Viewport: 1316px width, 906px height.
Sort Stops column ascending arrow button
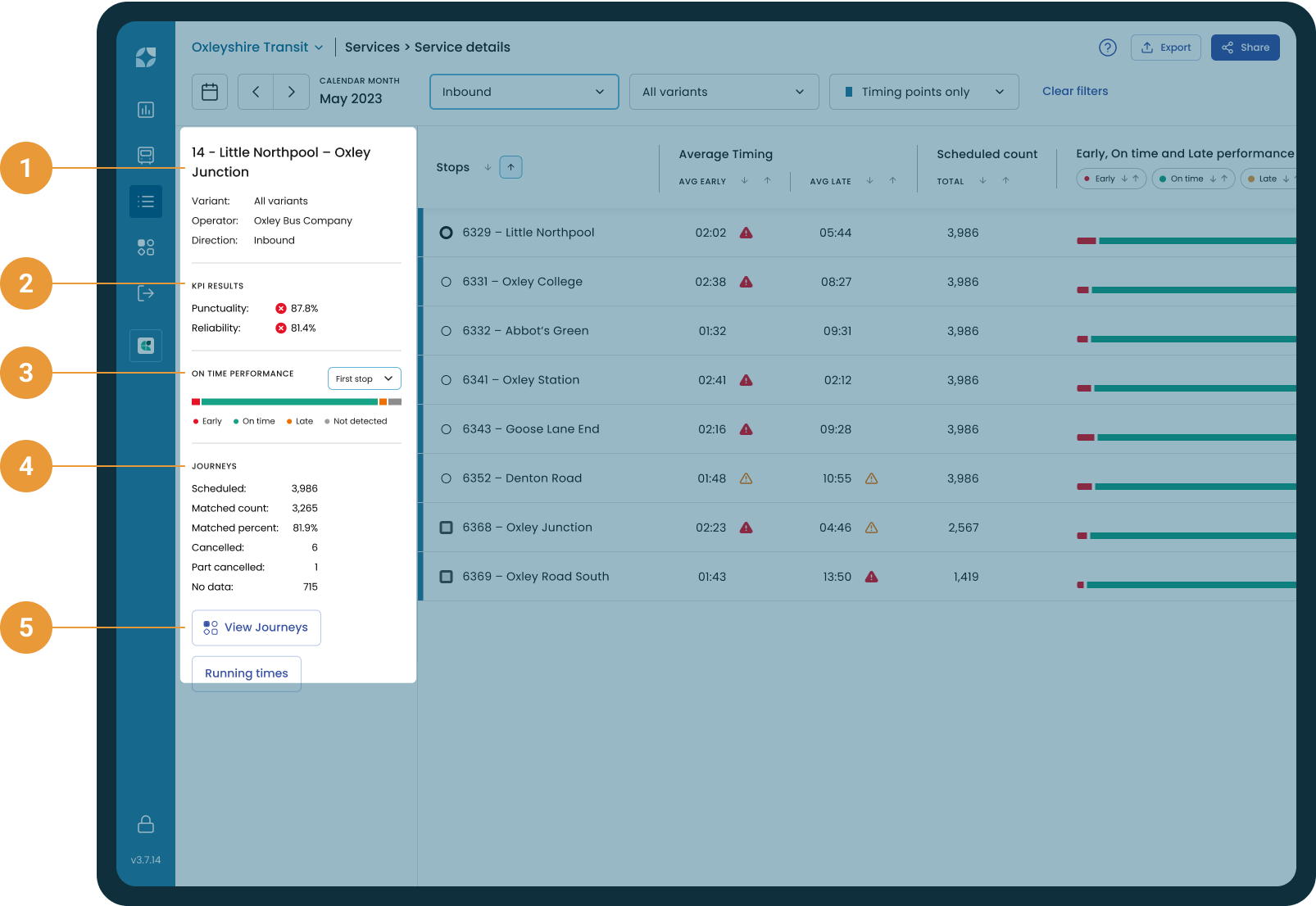pos(511,167)
